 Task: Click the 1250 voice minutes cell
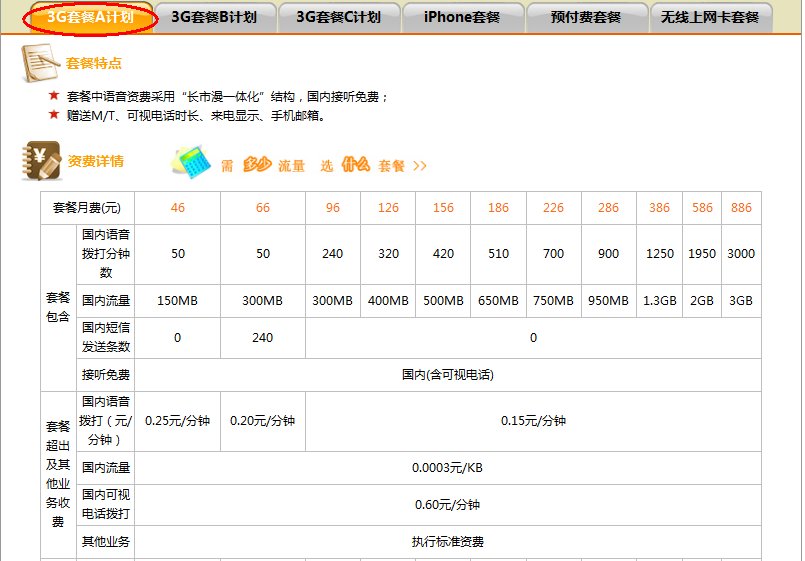(x=659, y=254)
